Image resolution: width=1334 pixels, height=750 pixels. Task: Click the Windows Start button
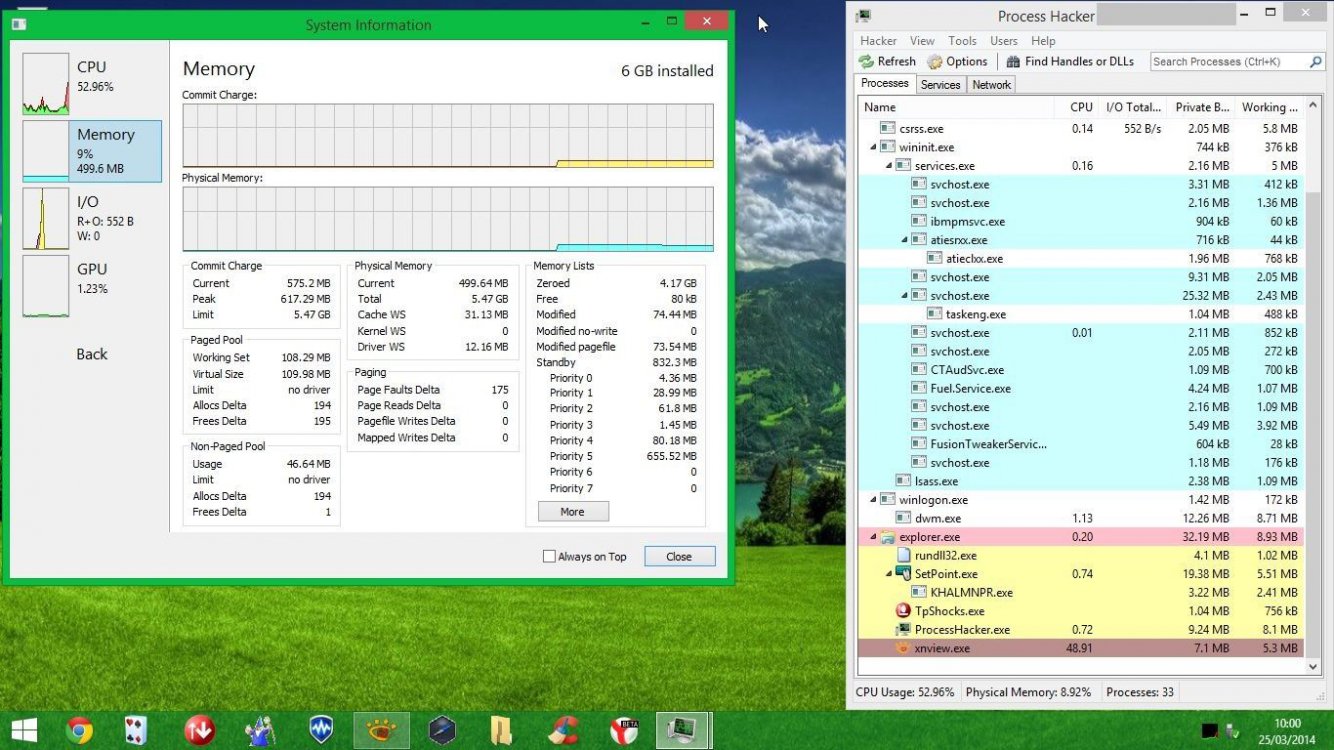click(24, 731)
